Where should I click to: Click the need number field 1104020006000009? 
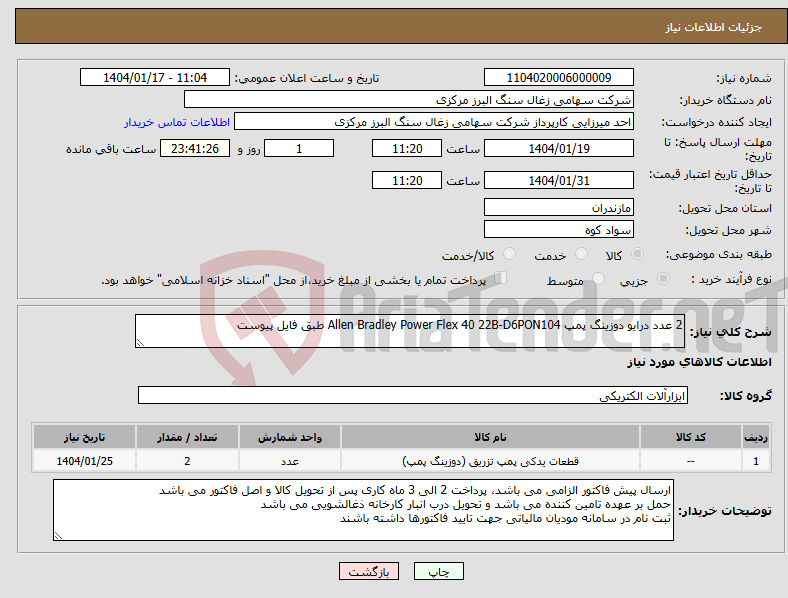click(x=558, y=77)
